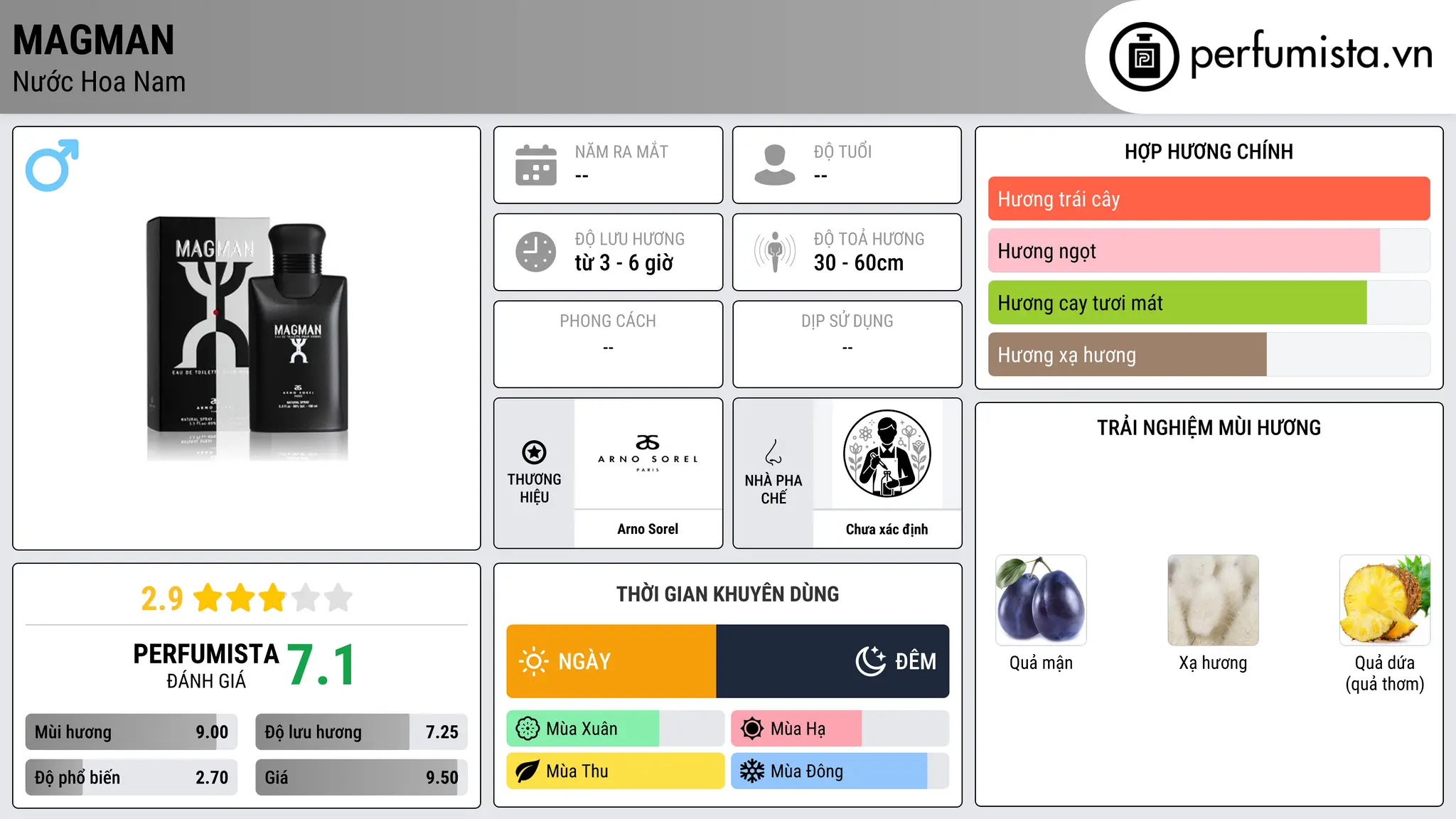Click the Hương ngọt accord bar
This screenshot has width=1456, height=819.
[1209, 251]
